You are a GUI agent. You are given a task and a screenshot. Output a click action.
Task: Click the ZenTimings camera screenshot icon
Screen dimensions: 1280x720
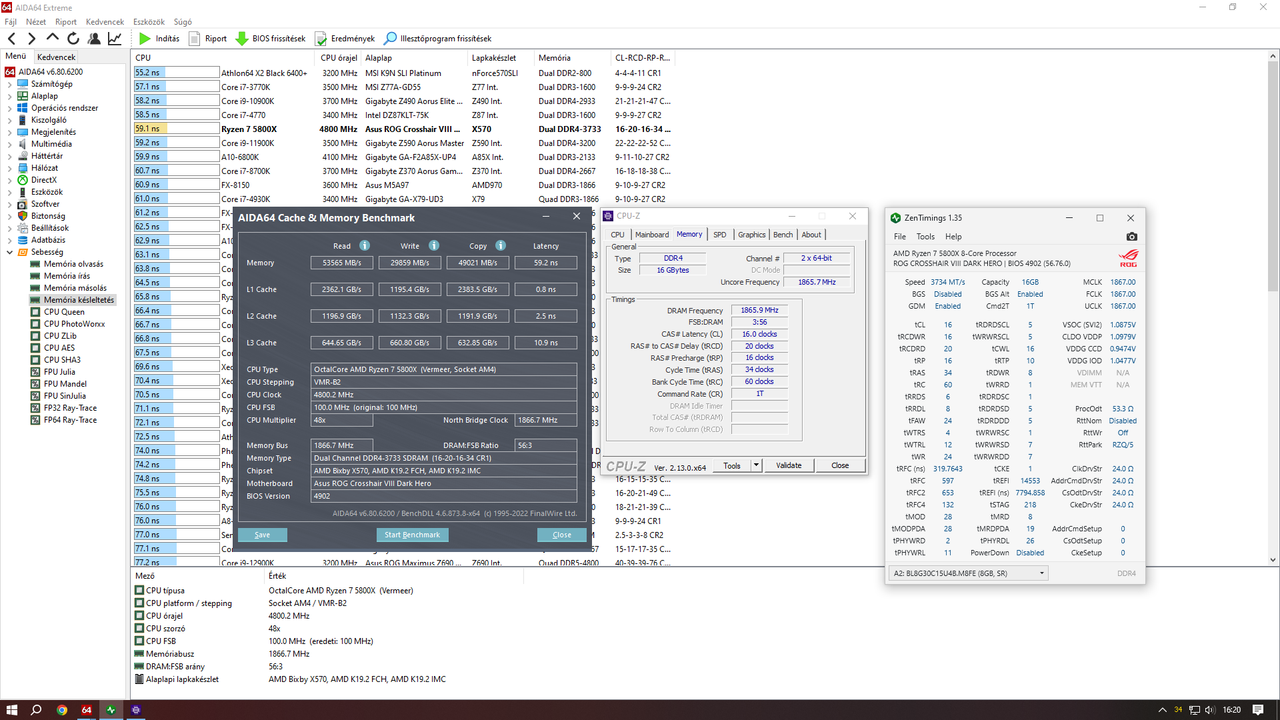pyautogui.click(x=1131, y=237)
